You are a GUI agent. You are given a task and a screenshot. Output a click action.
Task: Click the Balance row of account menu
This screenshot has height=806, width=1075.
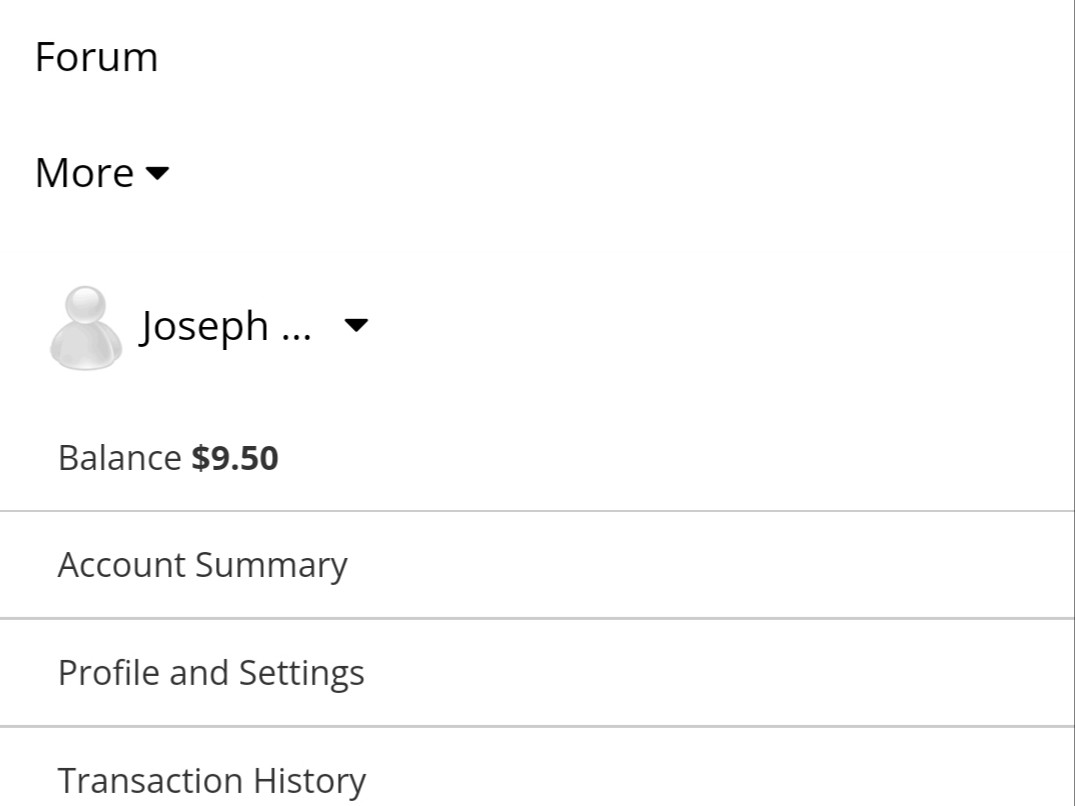click(x=537, y=458)
